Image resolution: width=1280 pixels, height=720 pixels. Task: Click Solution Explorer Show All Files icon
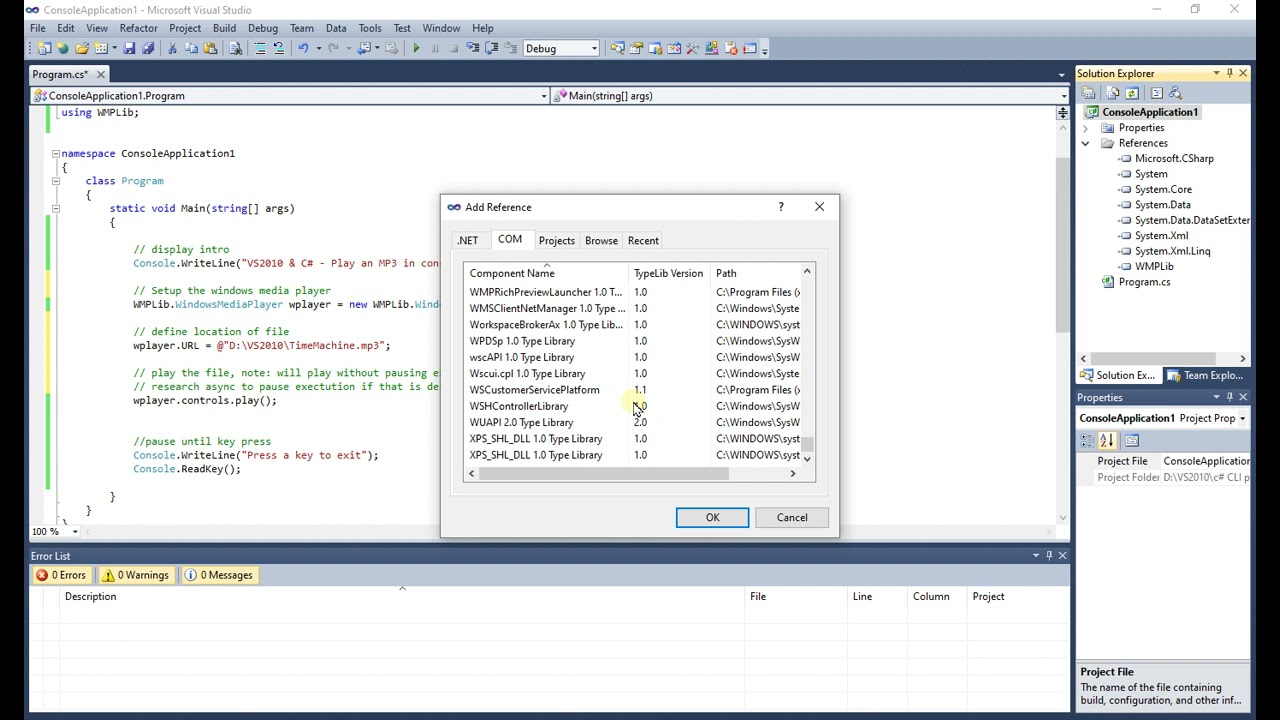tap(1113, 93)
